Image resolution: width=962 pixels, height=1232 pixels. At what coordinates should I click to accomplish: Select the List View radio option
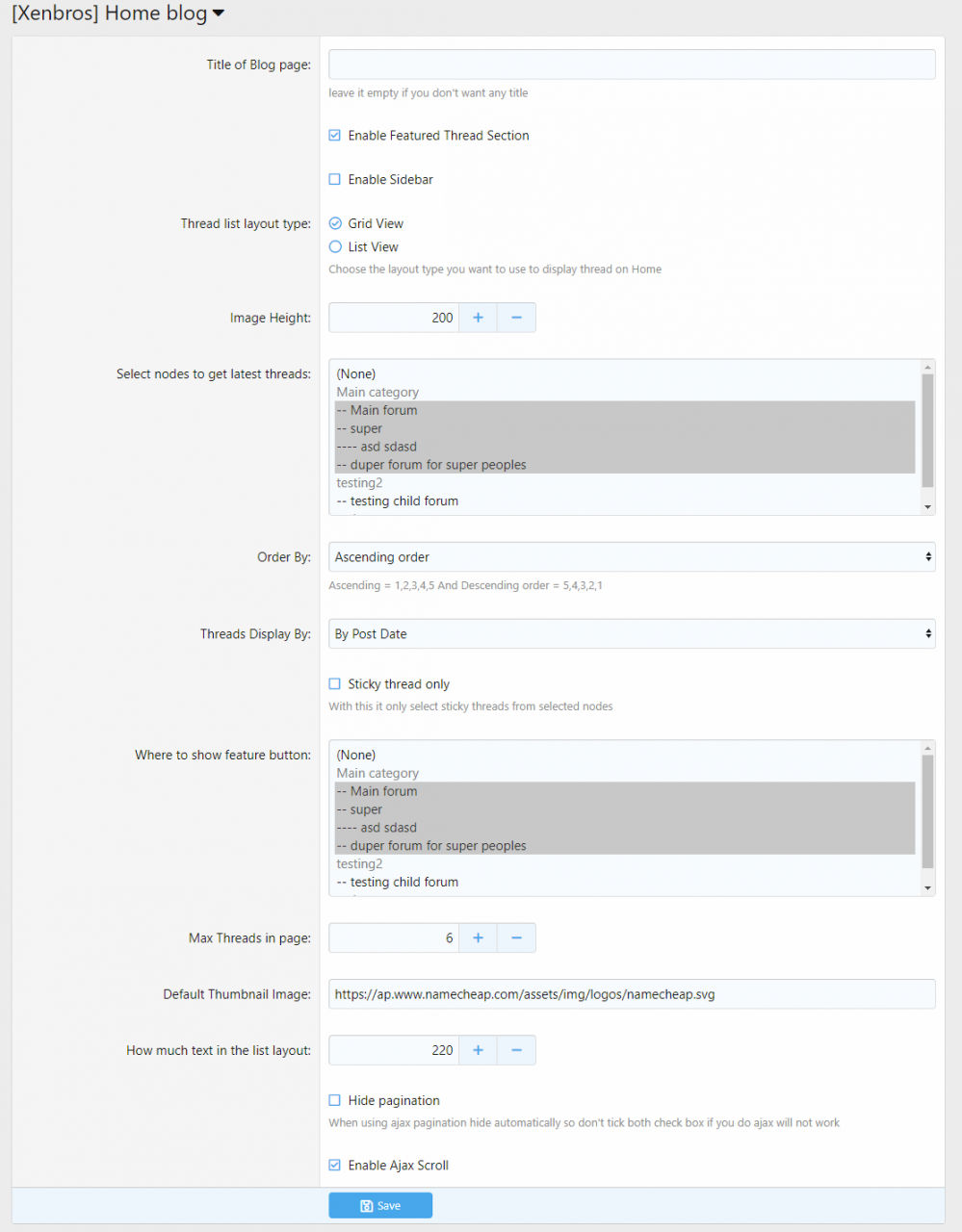[x=335, y=247]
